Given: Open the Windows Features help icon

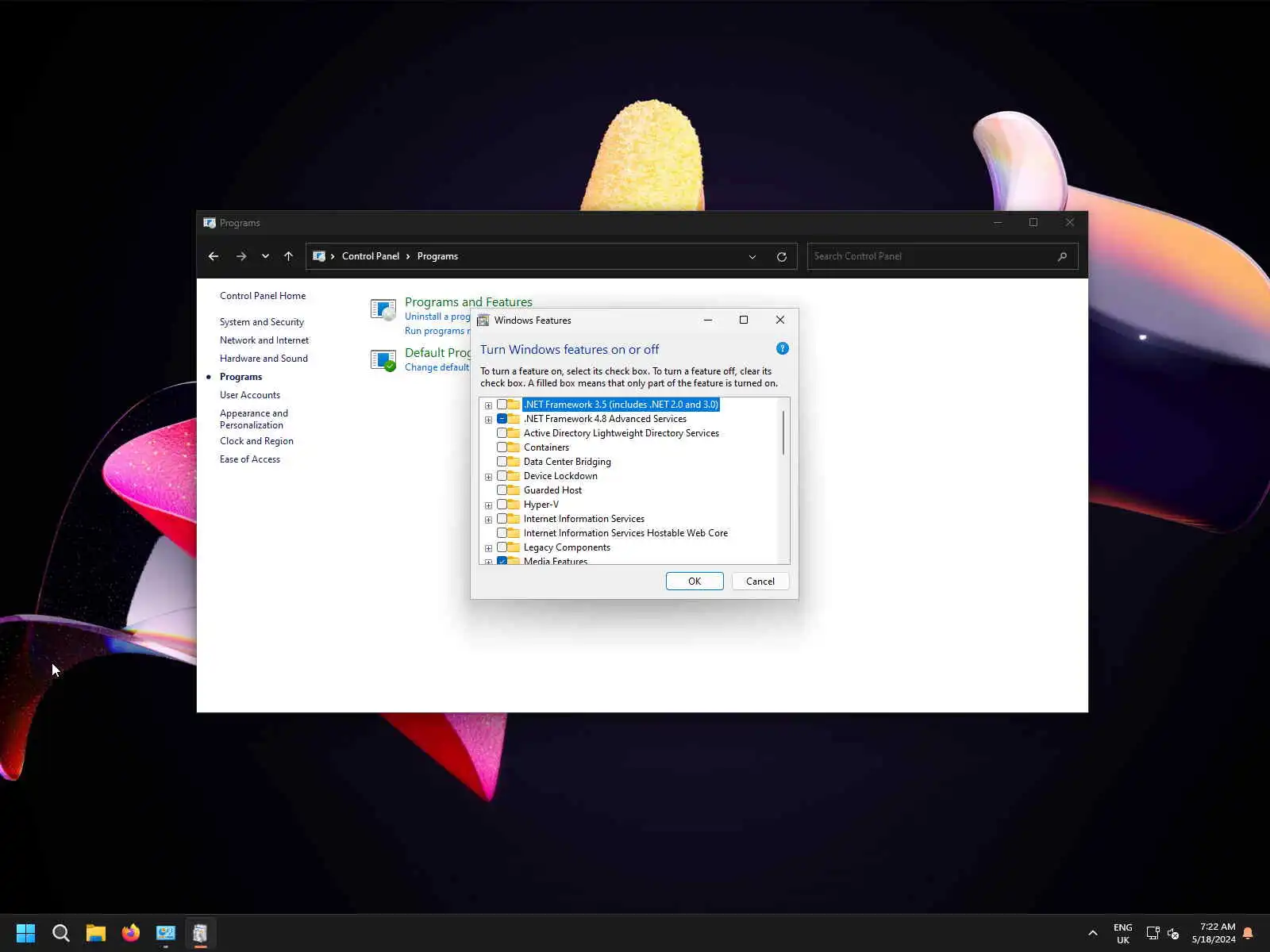Looking at the screenshot, I should click(x=782, y=348).
